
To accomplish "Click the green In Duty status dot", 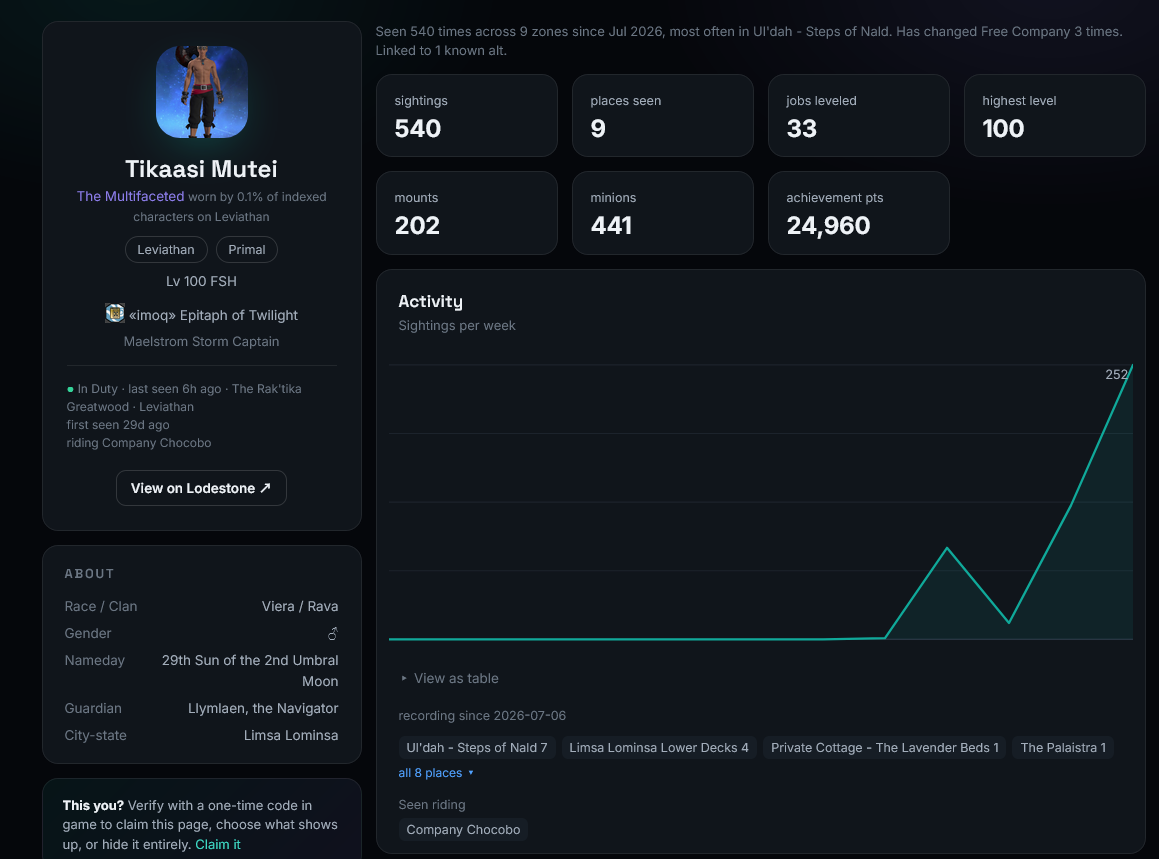I will tap(70, 389).
